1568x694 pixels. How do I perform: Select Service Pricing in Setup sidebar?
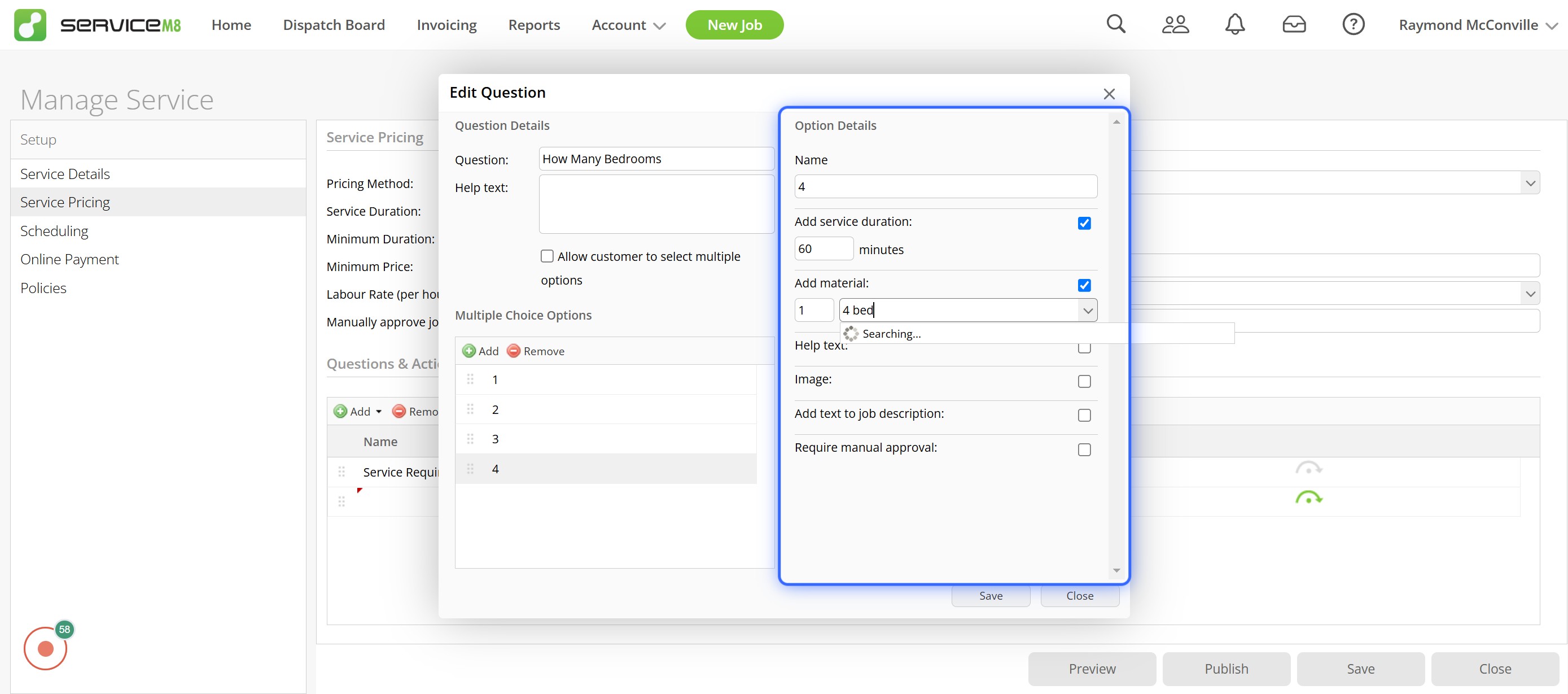click(x=158, y=202)
